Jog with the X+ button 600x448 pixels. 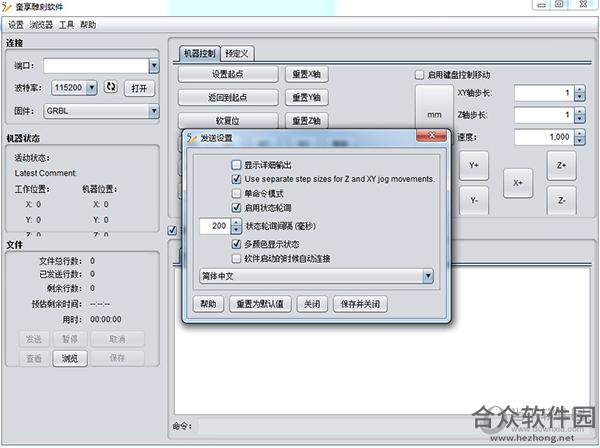point(518,183)
